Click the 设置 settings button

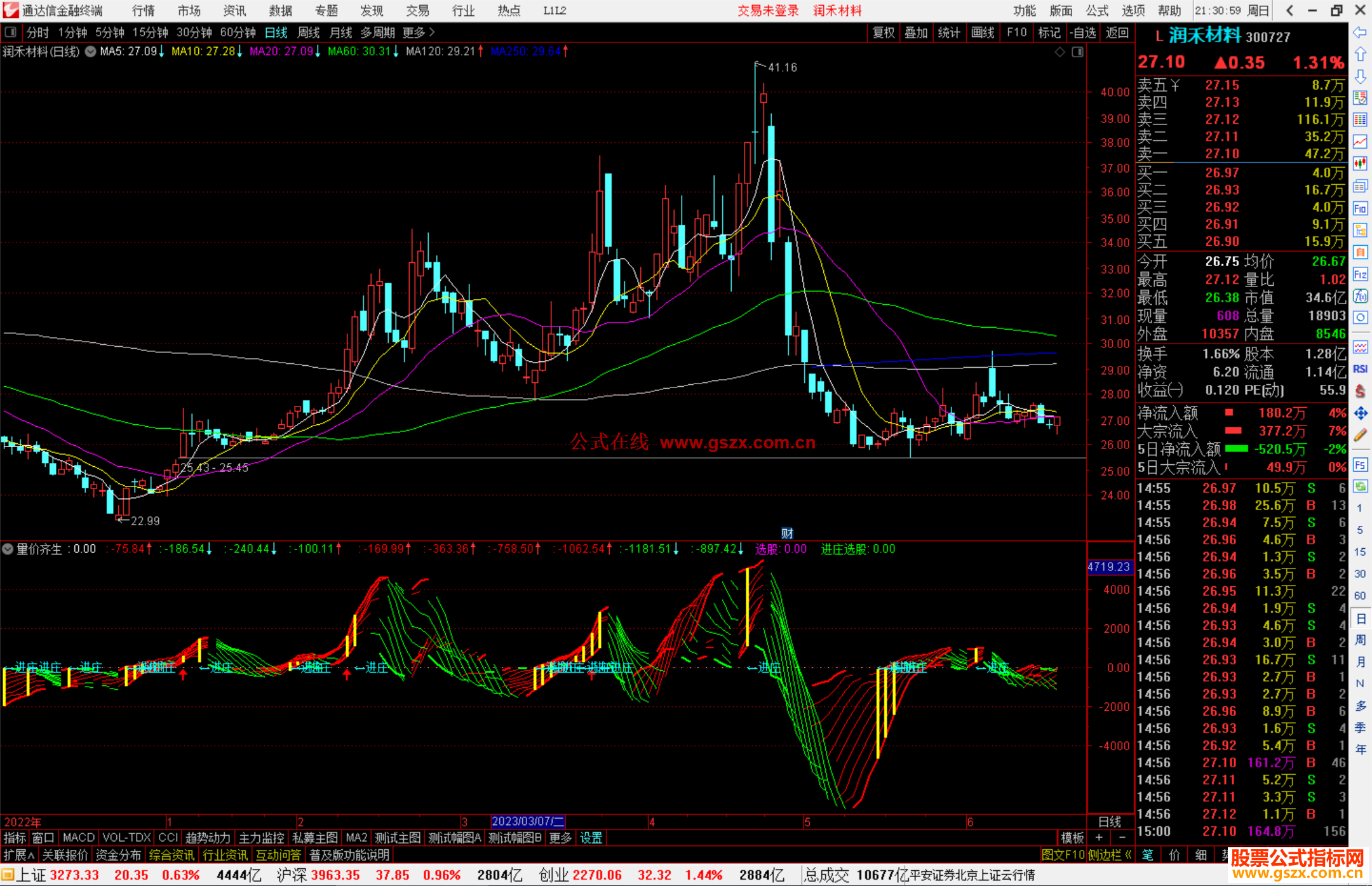pos(591,838)
